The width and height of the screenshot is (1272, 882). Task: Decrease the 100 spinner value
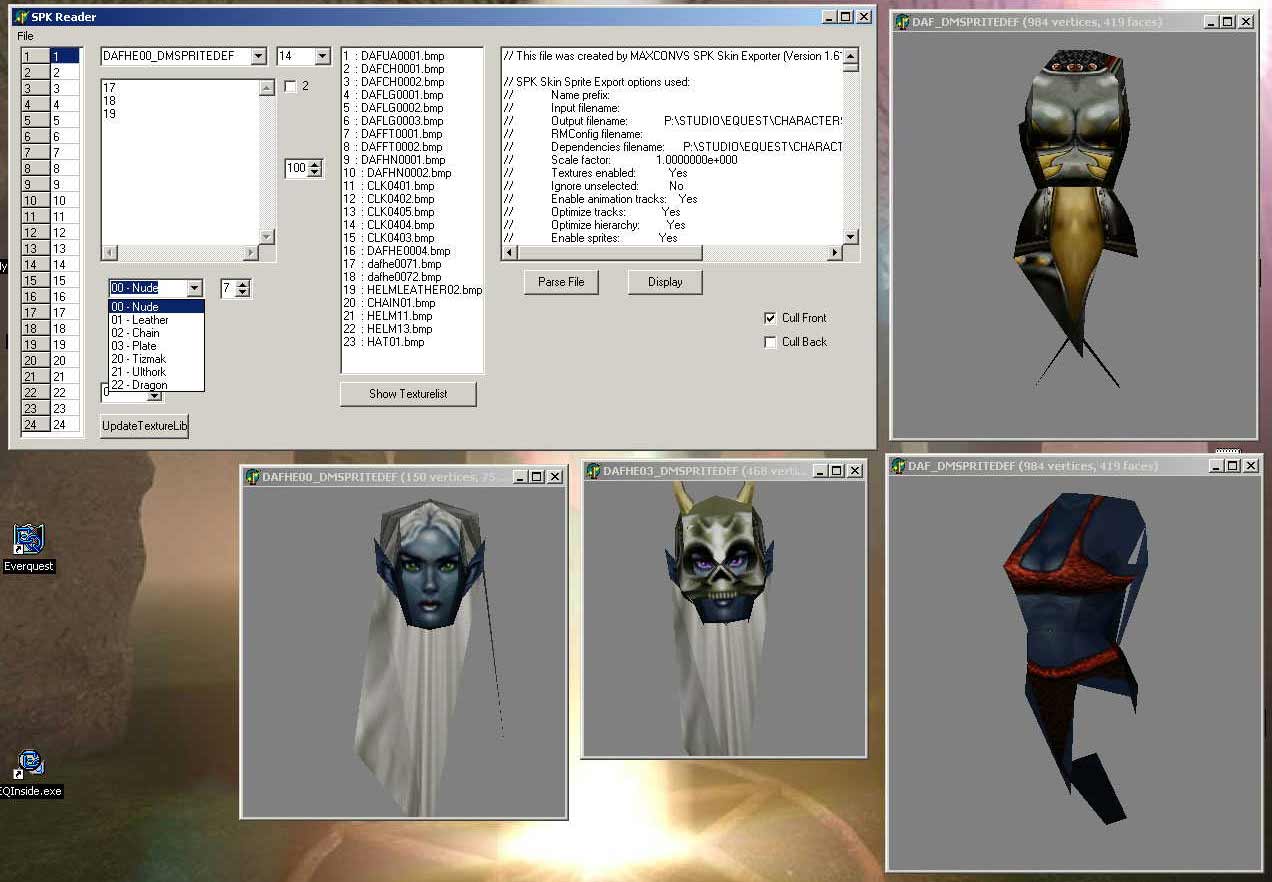point(315,173)
